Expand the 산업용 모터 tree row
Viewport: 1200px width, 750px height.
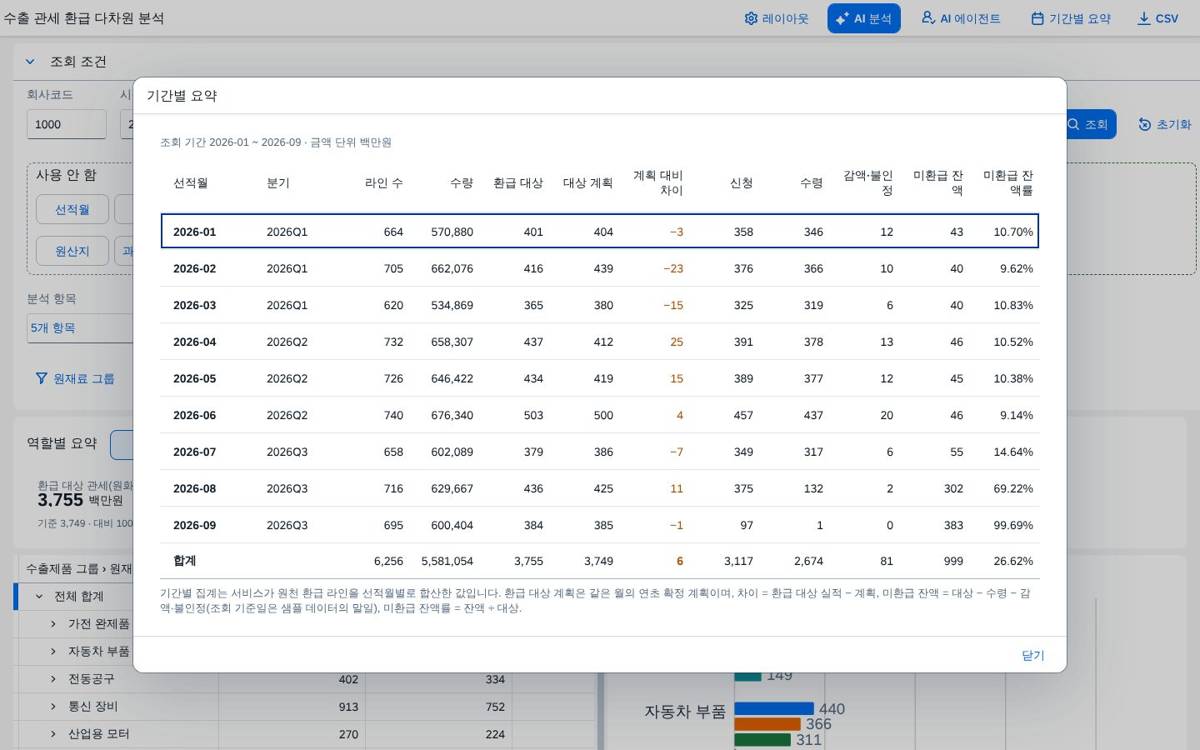[x=53, y=734]
